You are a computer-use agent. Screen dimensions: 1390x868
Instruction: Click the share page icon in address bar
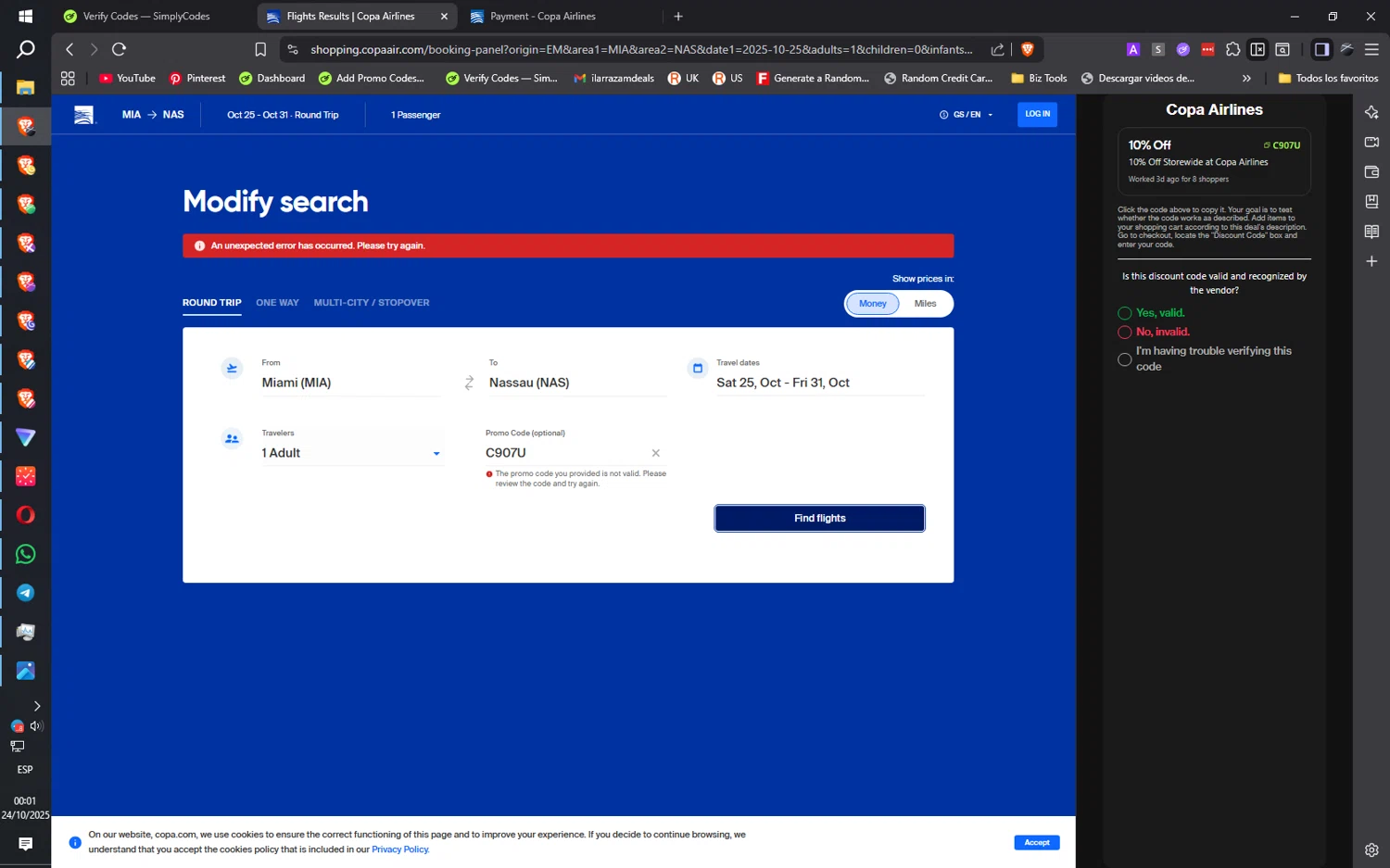click(x=997, y=49)
